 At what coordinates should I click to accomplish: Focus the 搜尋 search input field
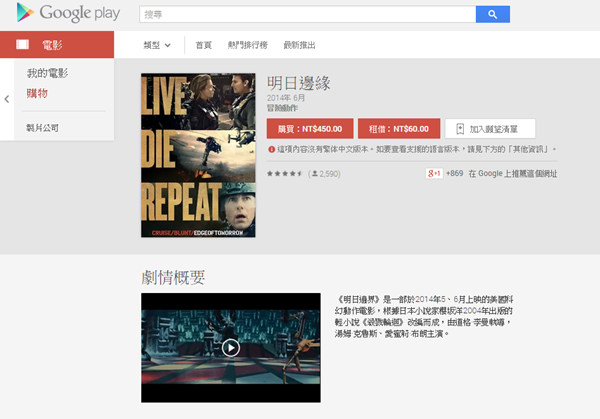click(x=308, y=14)
